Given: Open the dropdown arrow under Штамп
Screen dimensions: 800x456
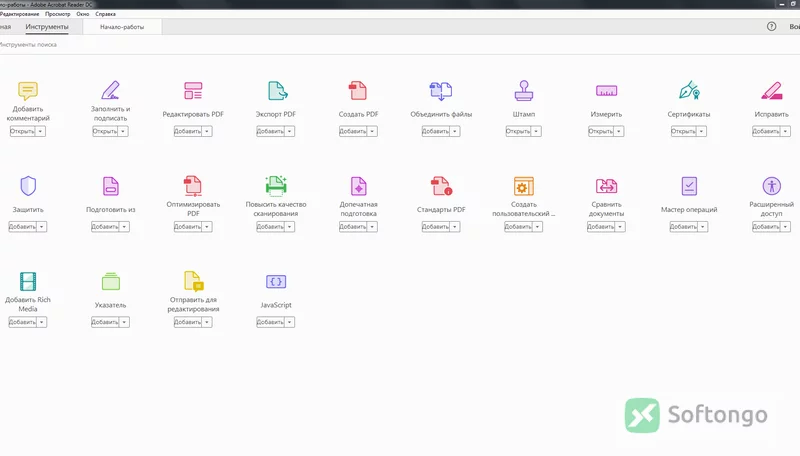Looking at the screenshot, I should (536, 132).
